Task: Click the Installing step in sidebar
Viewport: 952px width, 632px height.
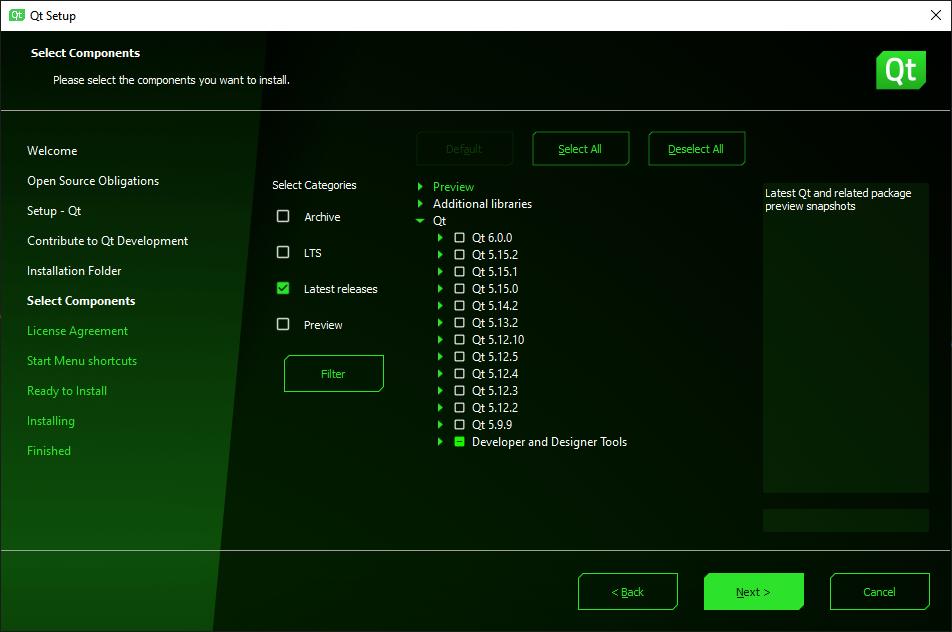Action: pyautogui.click(x=51, y=421)
